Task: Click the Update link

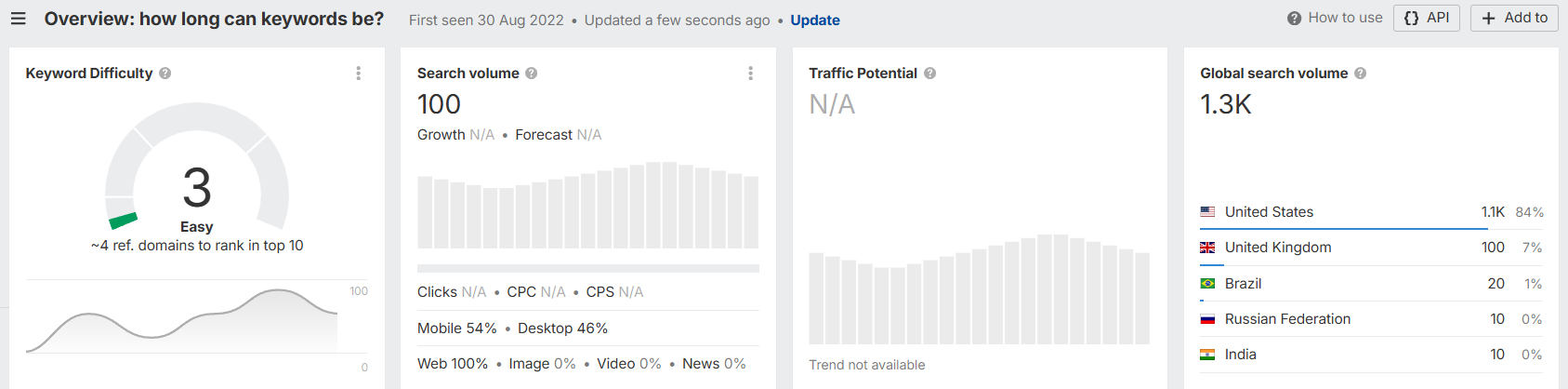Action: pyautogui.click(x=815, y=20)
